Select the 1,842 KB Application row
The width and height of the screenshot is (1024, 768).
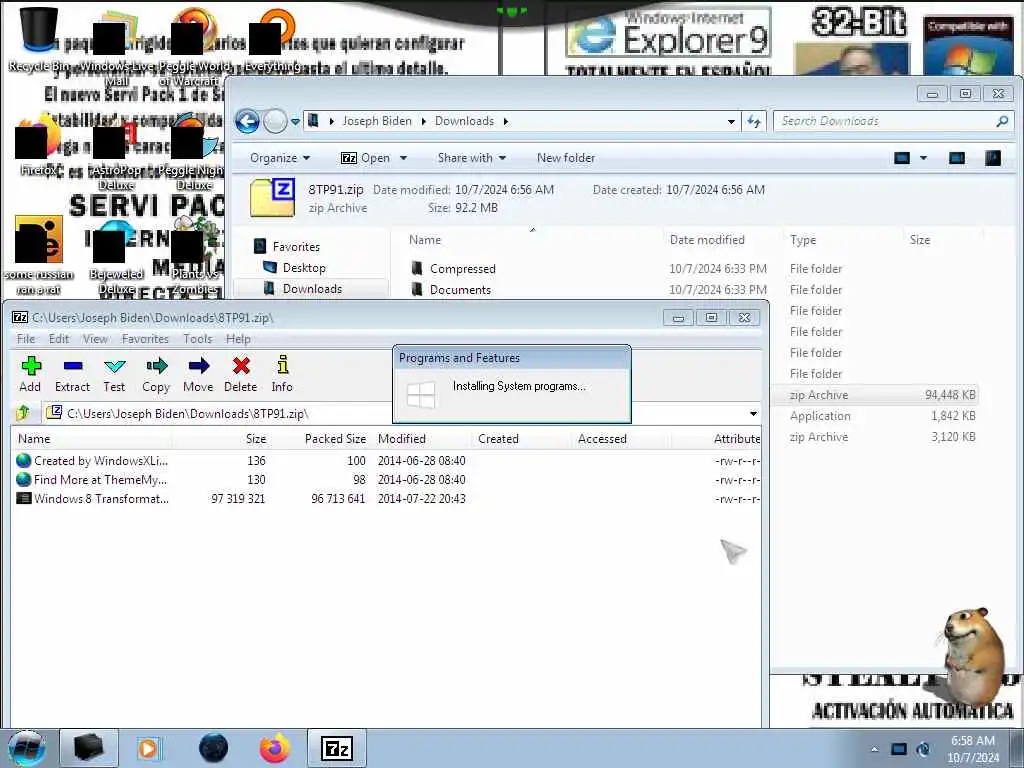(x=875, y=416)
